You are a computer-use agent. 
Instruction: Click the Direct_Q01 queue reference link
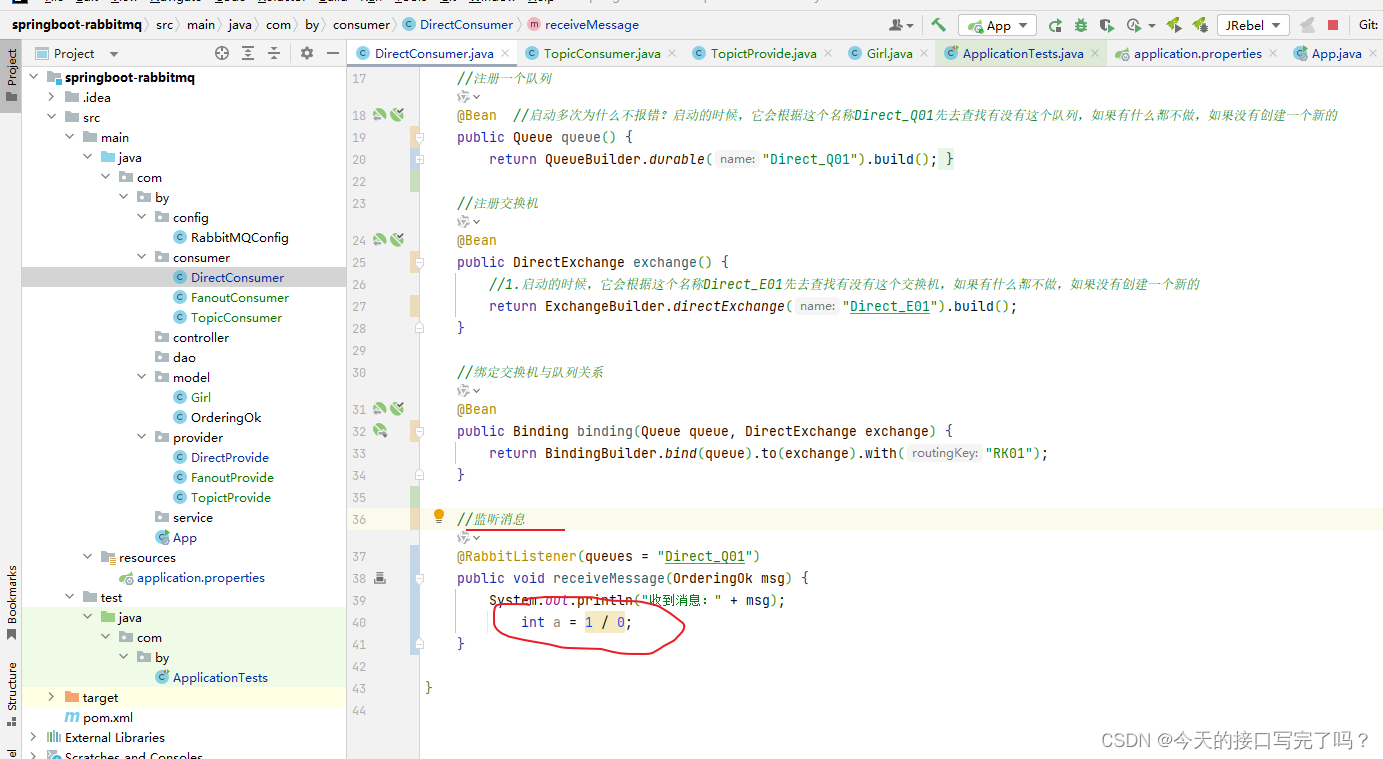pos(706,557)
